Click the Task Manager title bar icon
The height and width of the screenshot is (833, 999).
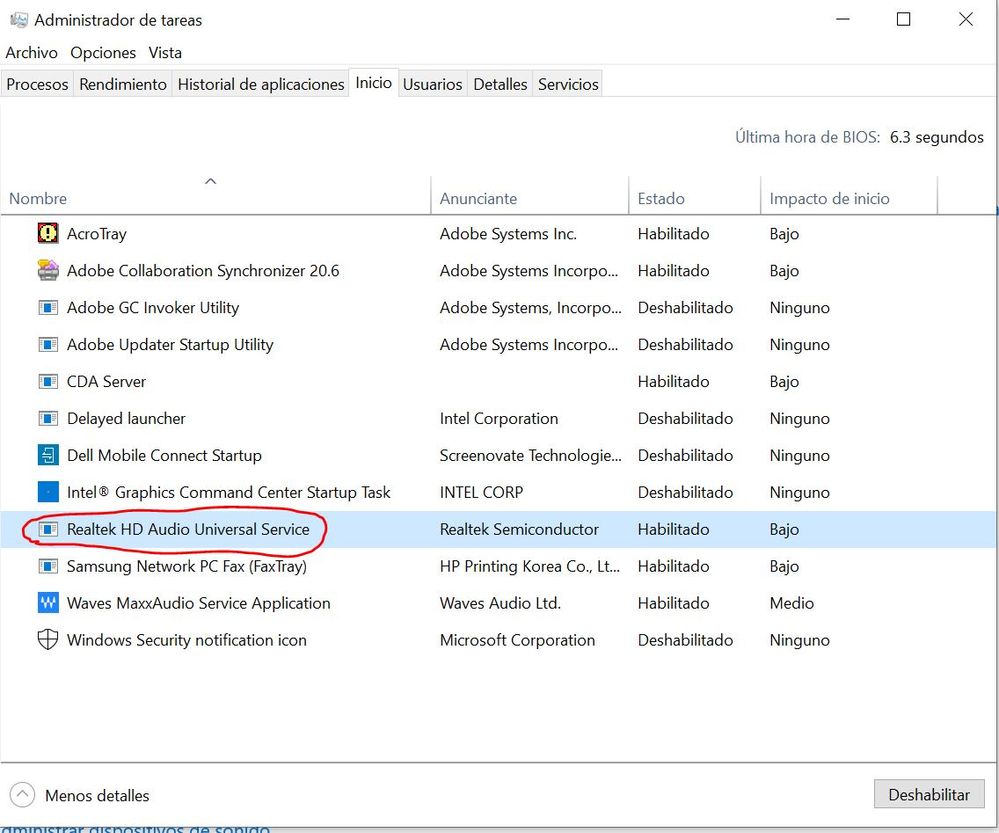[19, 20]
